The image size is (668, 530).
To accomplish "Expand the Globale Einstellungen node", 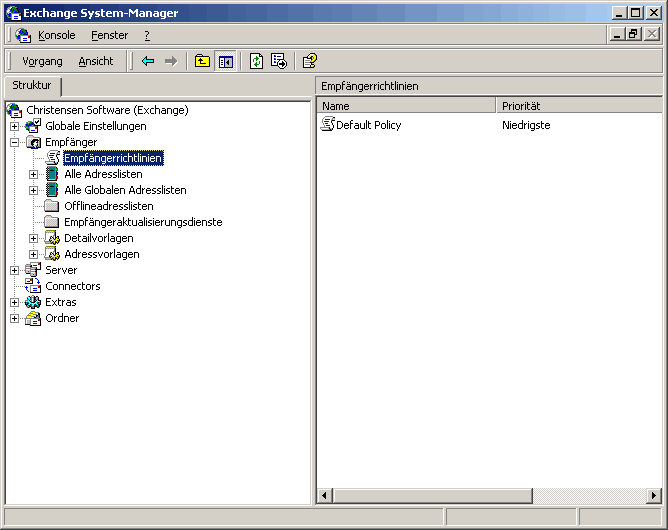I will (14, 127).
